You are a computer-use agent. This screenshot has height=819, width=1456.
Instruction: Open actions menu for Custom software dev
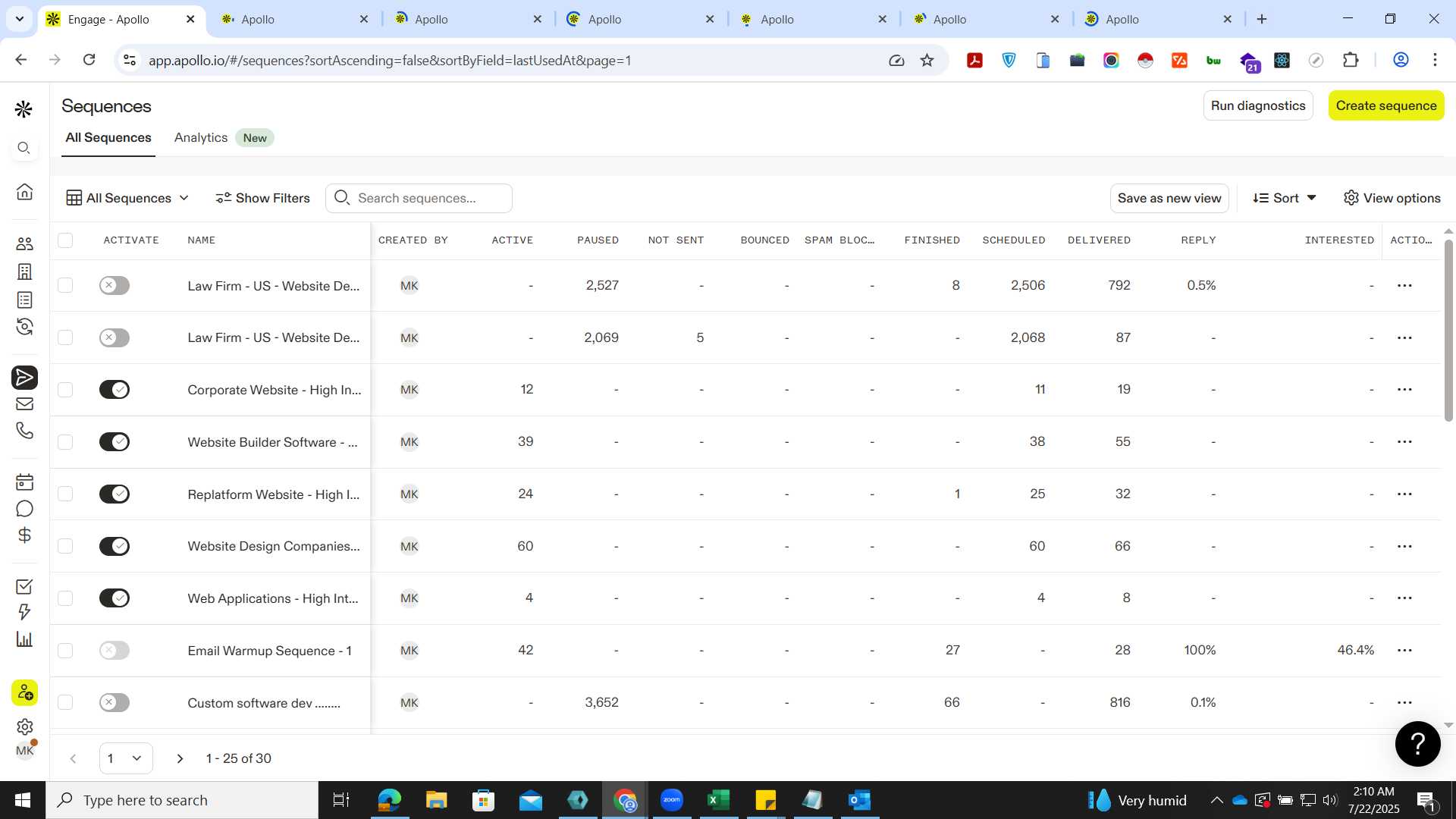pos(1404,702)
